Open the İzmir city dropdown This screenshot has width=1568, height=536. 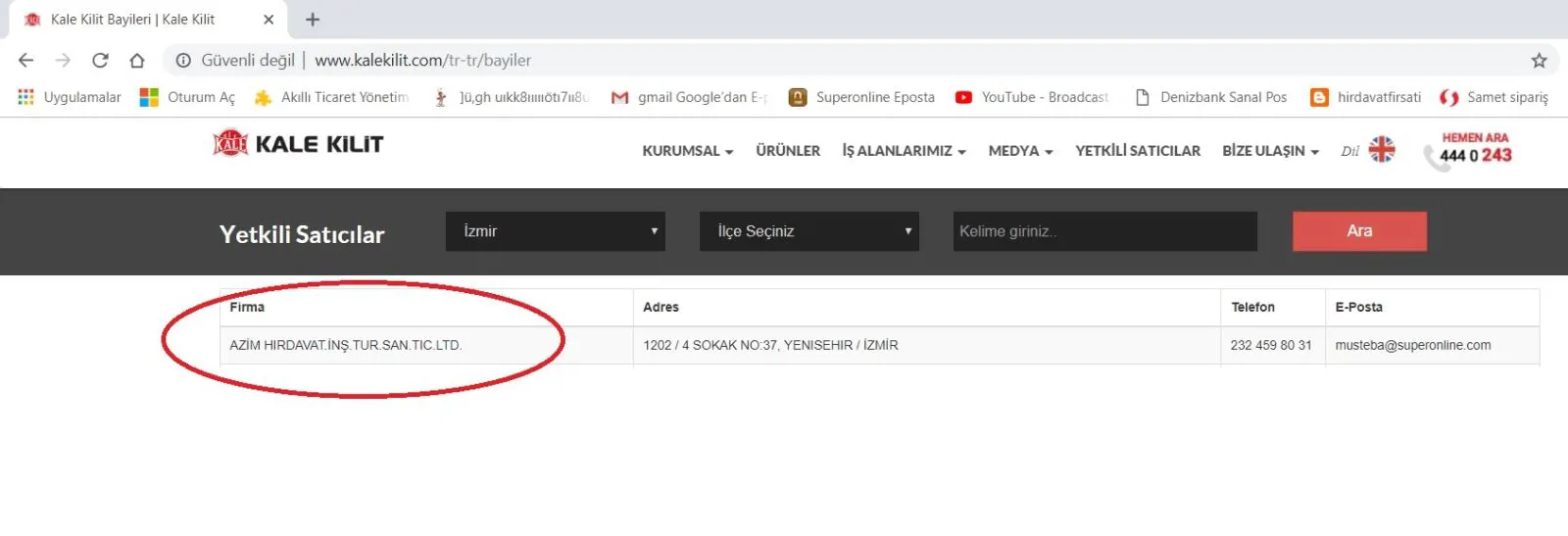556,231
